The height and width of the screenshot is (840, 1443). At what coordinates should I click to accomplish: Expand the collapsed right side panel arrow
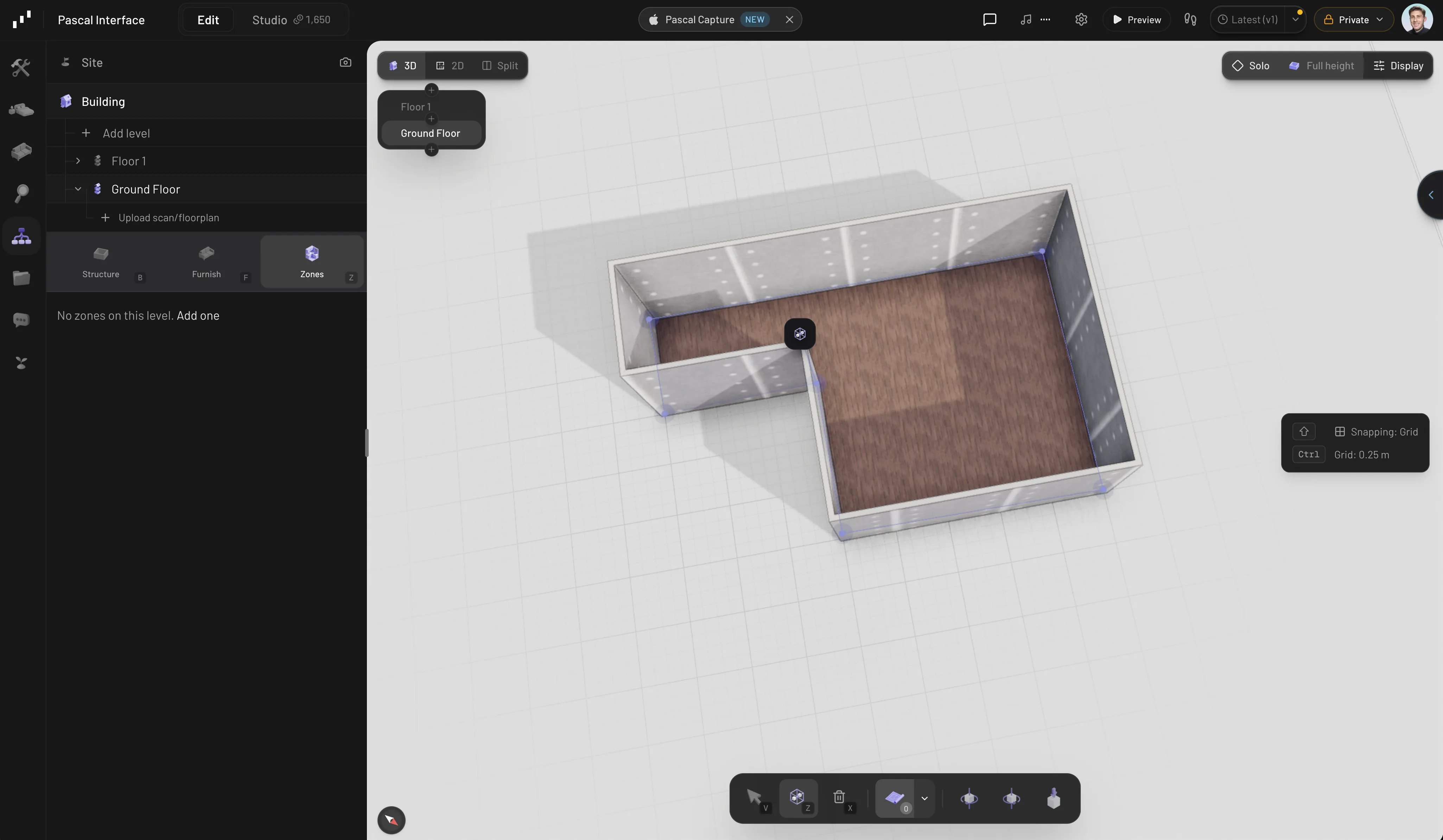(x=1431, y=195)
